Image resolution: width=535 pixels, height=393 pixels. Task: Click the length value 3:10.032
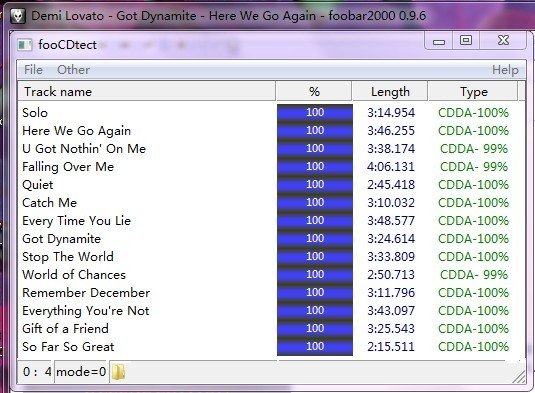click(391, 203)
